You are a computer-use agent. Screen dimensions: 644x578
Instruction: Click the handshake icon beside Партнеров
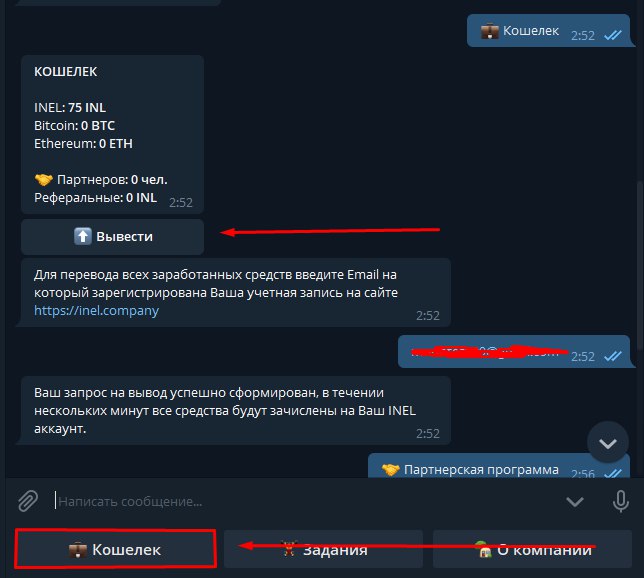click(x=44, y=180)
